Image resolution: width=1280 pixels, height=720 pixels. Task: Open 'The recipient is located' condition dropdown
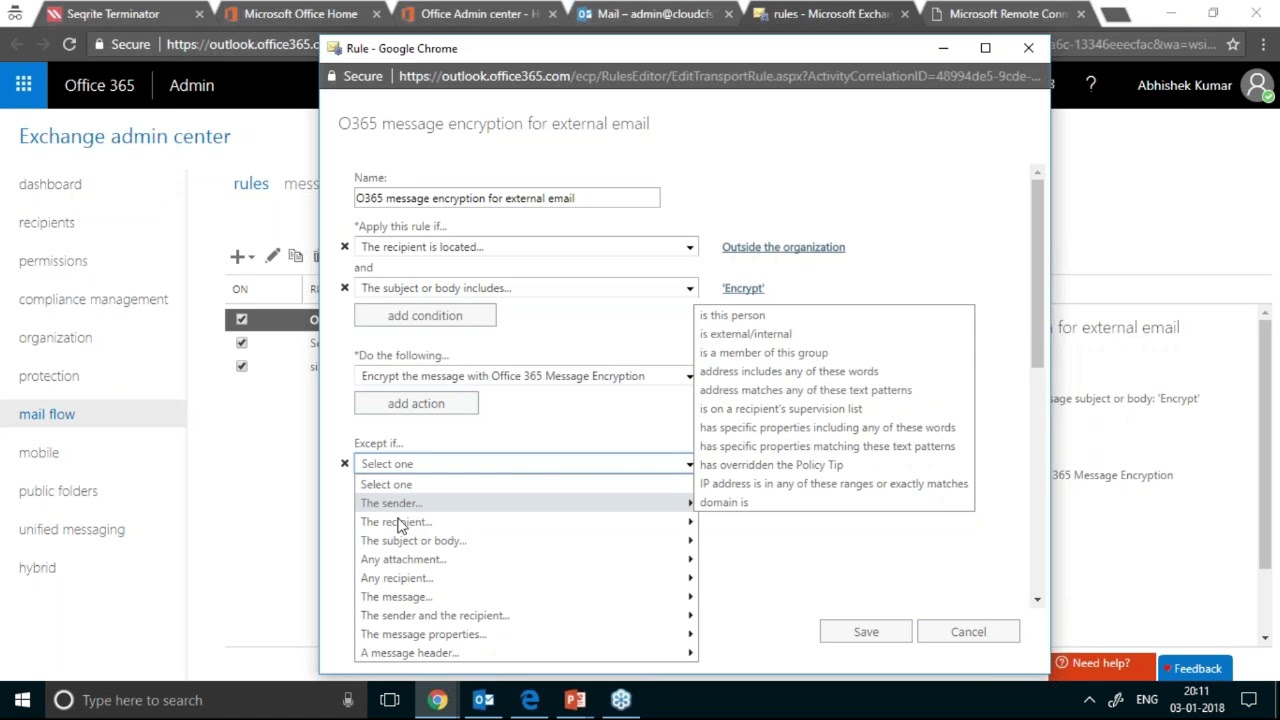(526, 247)
